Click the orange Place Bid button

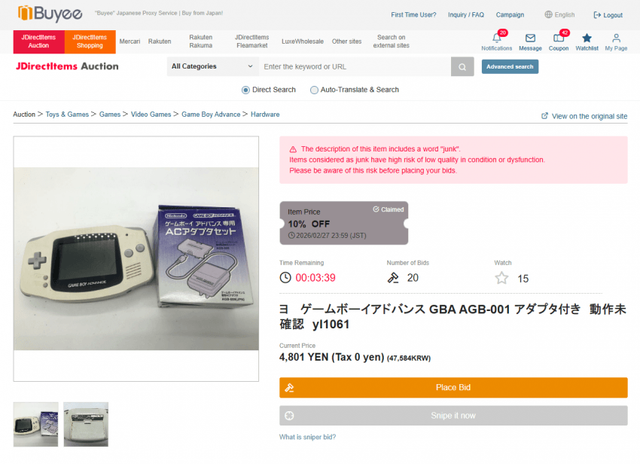(453, 387)
